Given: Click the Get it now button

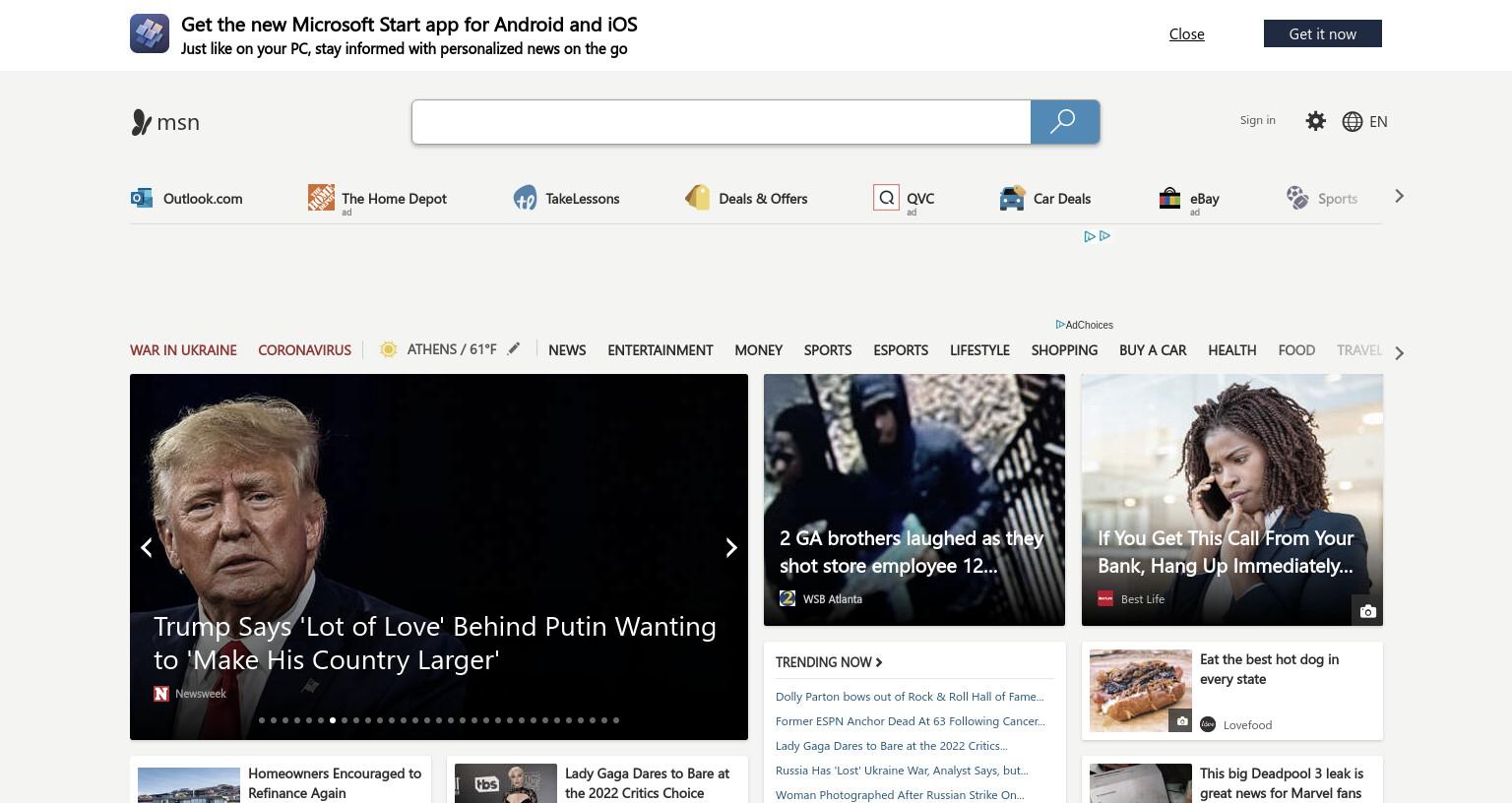Looking at the screenshot, I should (1323, 33).
